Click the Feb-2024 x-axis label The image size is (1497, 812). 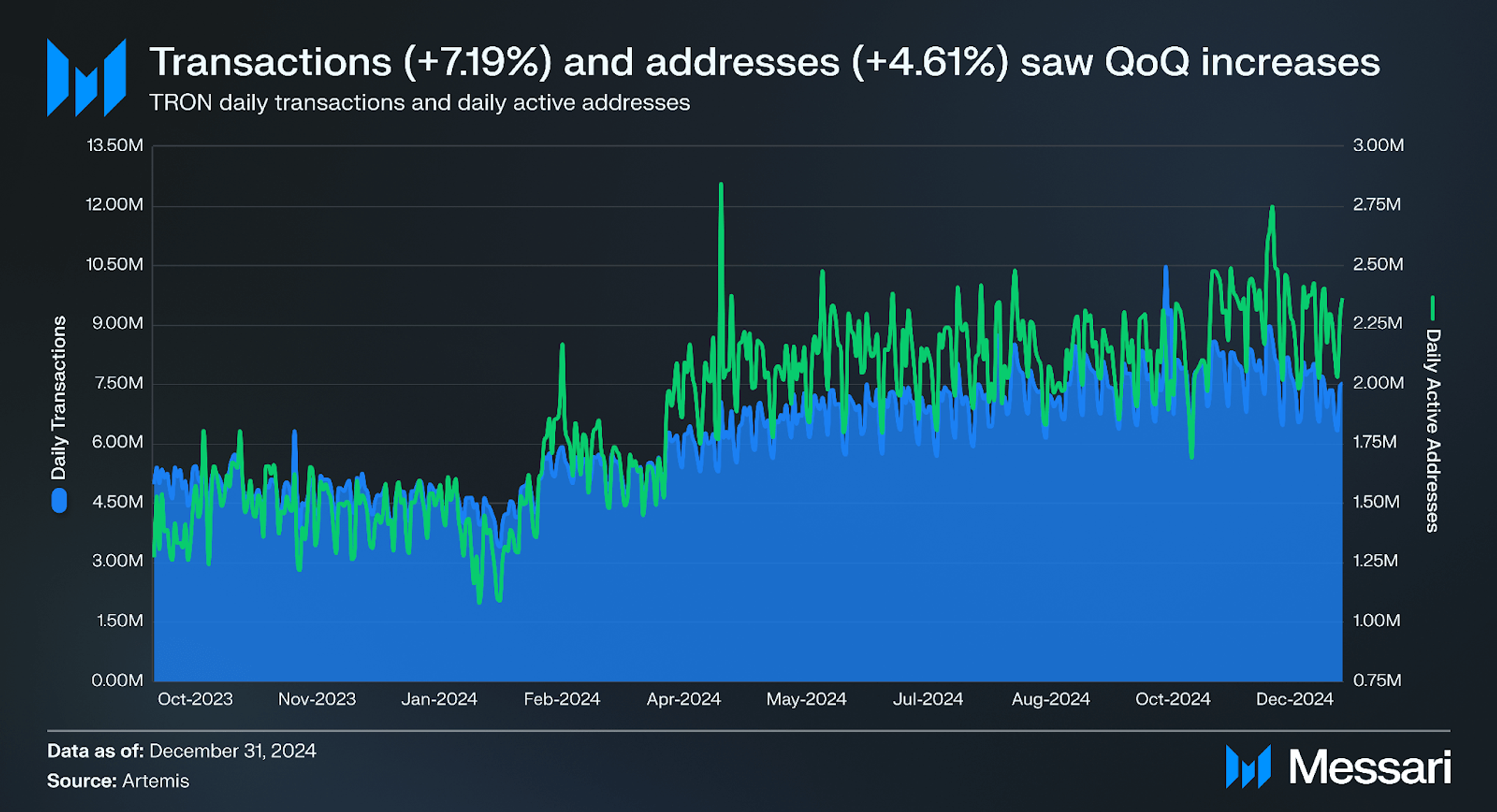(x=562, y=699)
